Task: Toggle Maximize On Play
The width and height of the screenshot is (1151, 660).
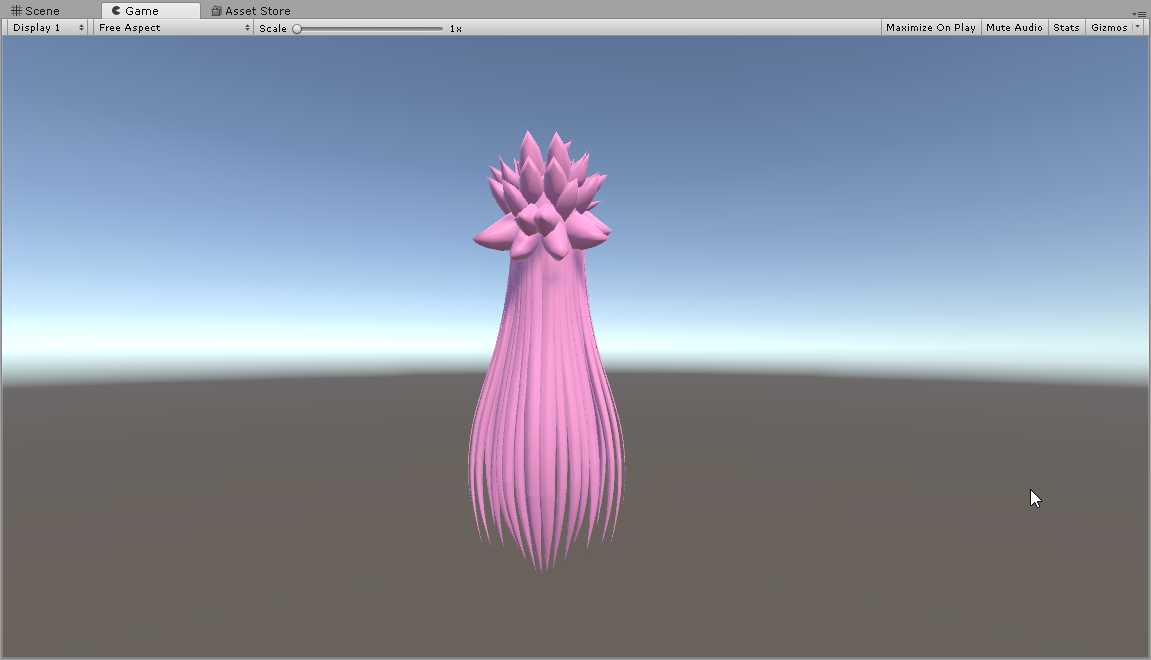Action: click(930, 28)
